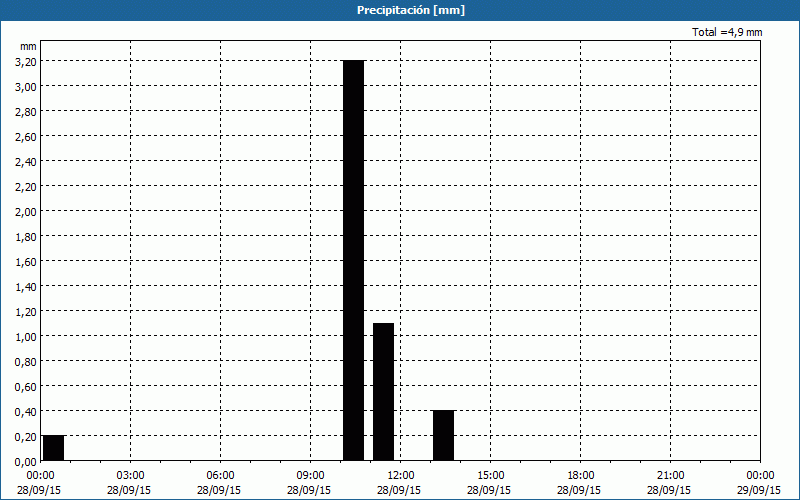Click the 29/09/15 date label
This screenshot has width=800, height=500.
pos(759,490)
